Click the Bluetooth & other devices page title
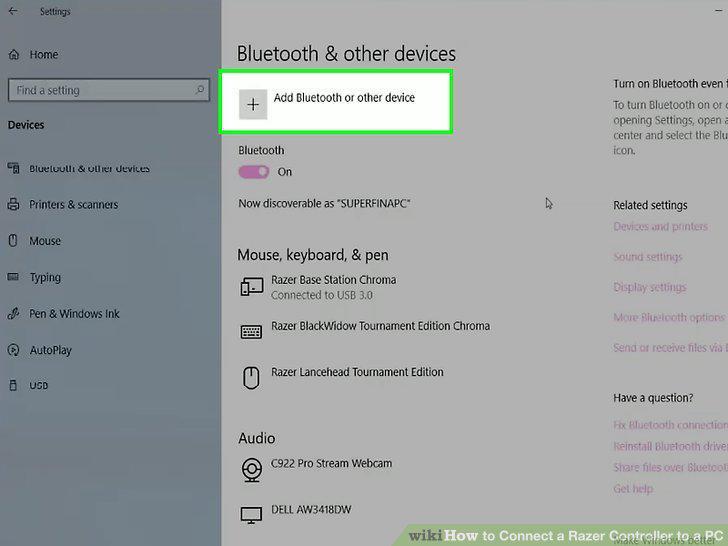Image resolution: width=728 pixels, height=546 pixels. tap(346, 53)
